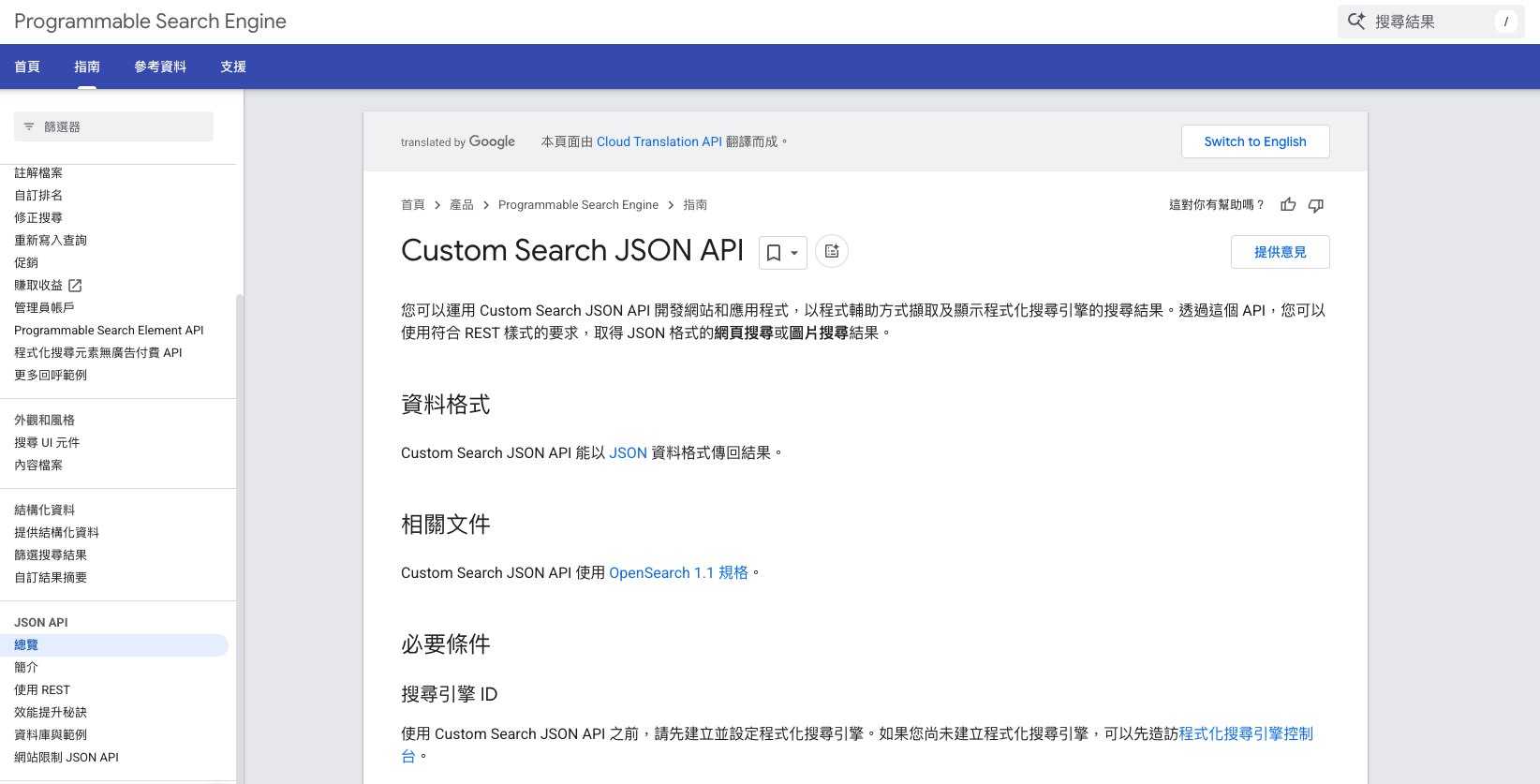This screenshot has width=1540, height=784.
Task: Click the 產品 breadcrumb link
Action: pos(462,205)
